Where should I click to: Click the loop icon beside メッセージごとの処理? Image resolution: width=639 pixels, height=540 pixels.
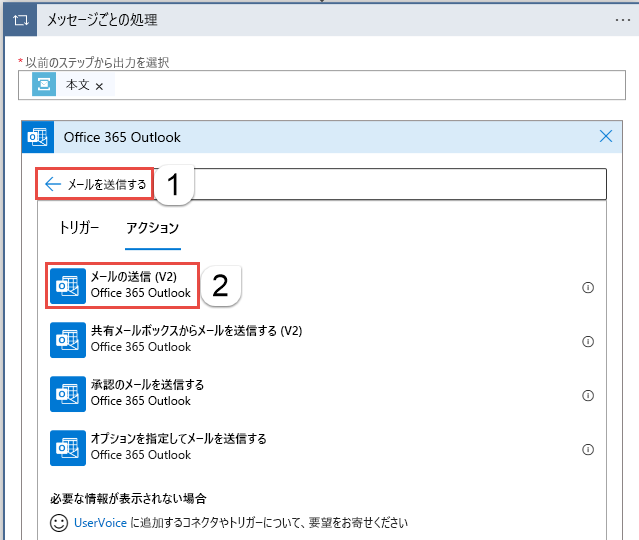tap(20, 20)
